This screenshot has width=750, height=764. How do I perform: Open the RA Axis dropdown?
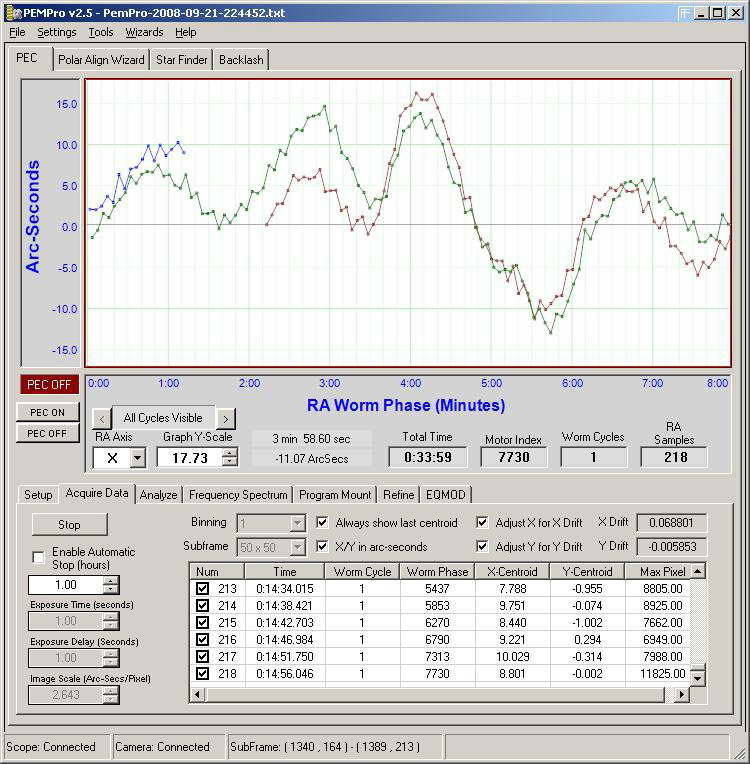(138, 458)
